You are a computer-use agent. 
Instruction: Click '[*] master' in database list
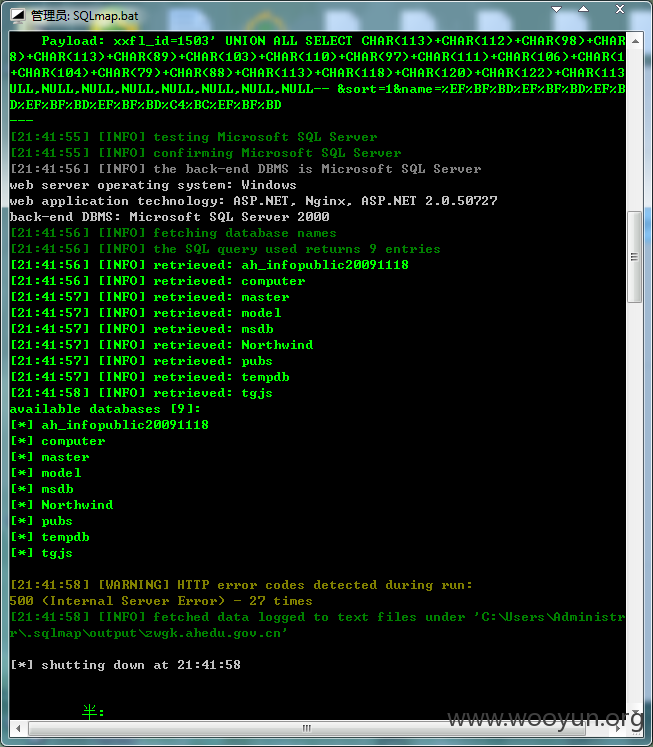50,457
